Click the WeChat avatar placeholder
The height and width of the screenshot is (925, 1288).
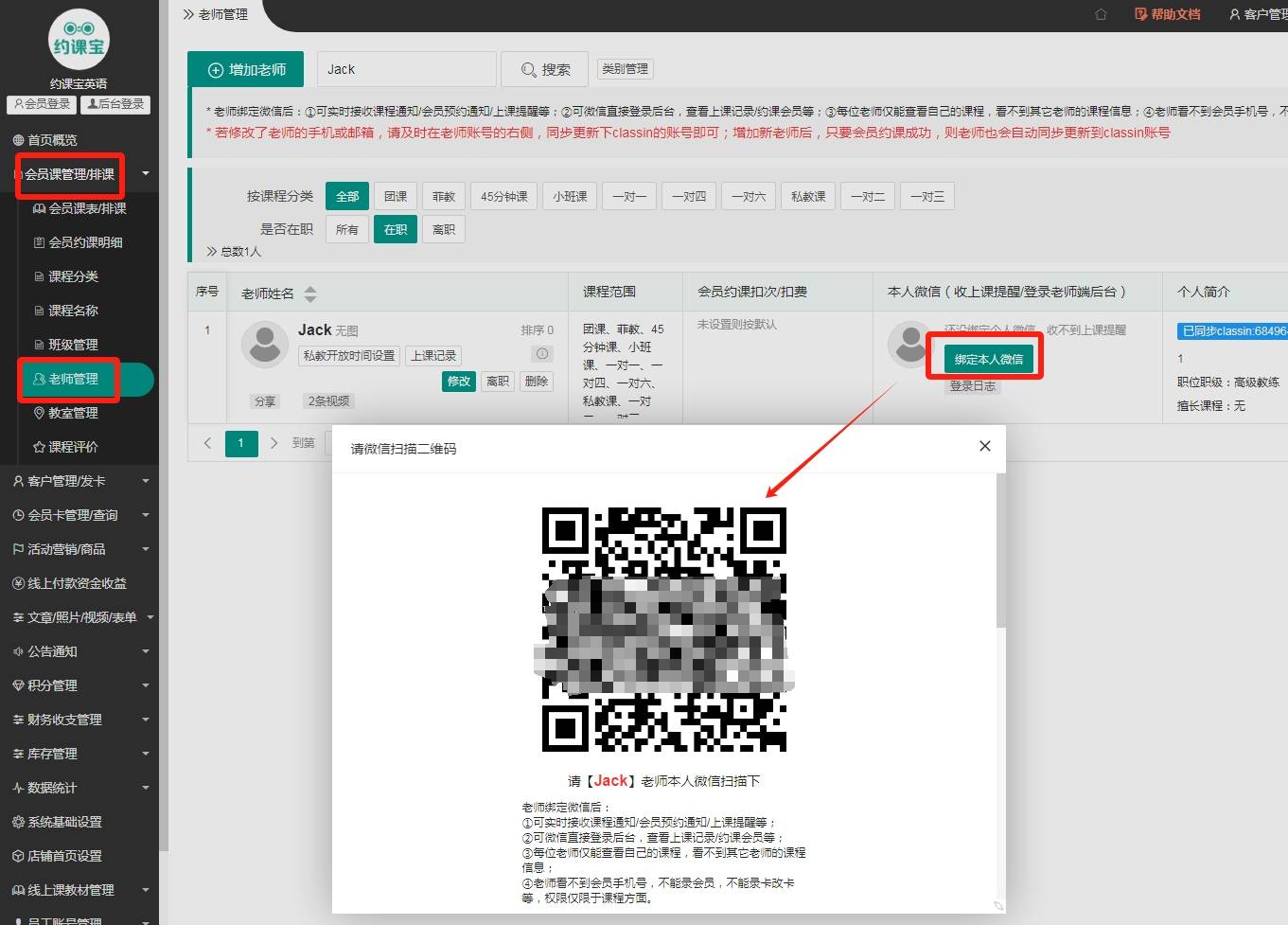[x=910, y=345]
